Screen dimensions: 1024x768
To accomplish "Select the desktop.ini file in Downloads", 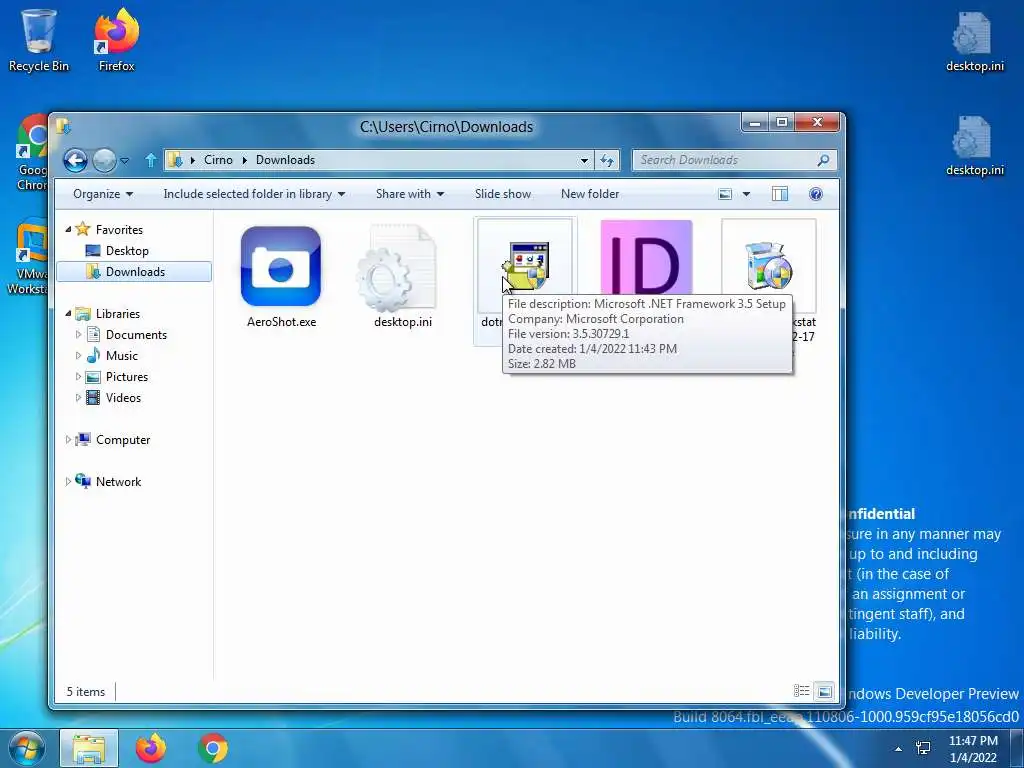I will [396, 268].
